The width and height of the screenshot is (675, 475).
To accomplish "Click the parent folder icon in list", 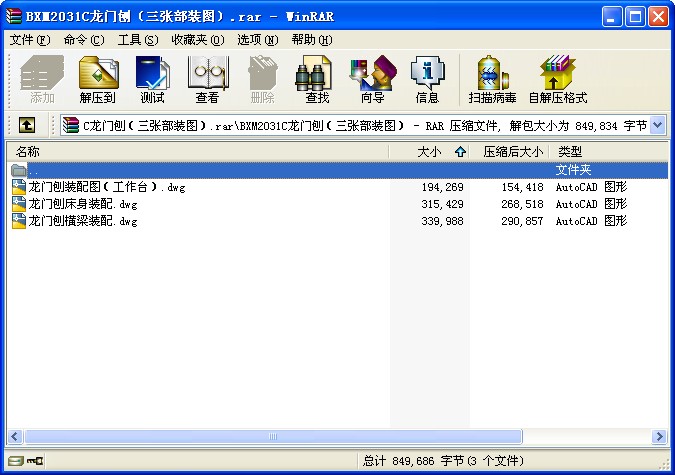I will point(19,170).
